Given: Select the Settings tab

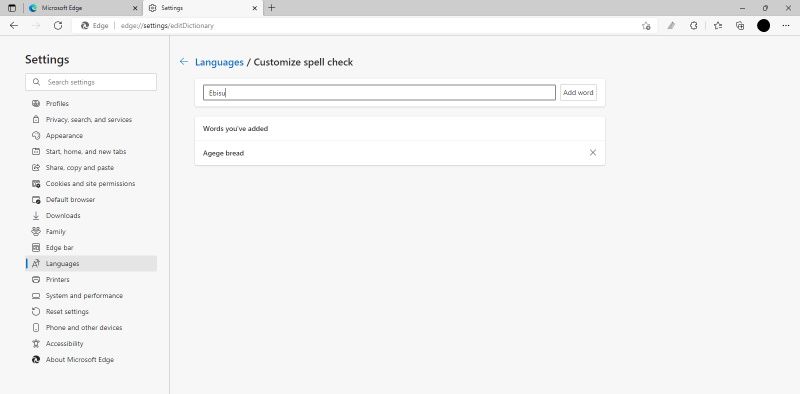Looking at the screenshot, I should [202, 8].
